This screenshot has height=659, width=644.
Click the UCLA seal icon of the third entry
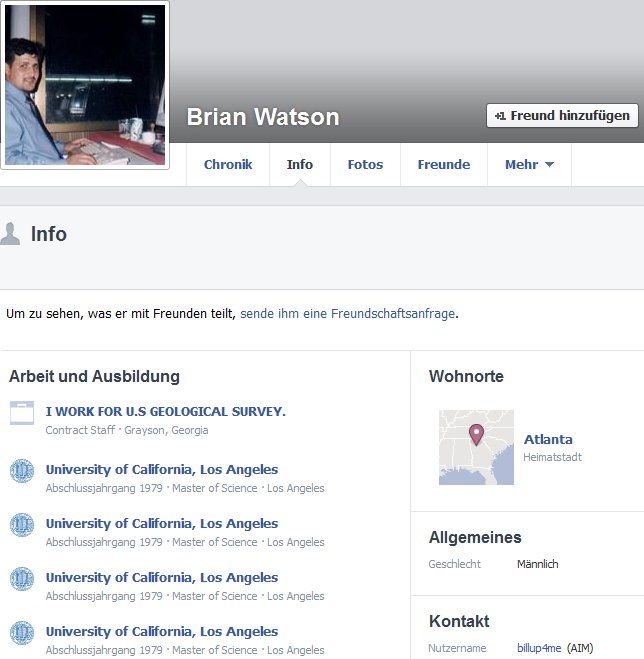pos(22,579)
